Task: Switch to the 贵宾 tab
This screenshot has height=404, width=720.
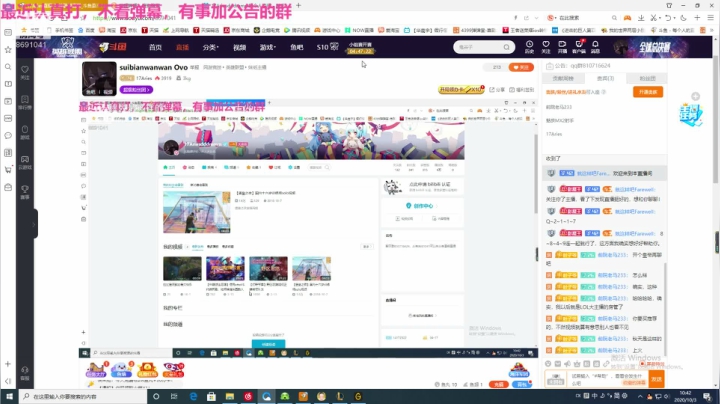Action: coord(605,79)
